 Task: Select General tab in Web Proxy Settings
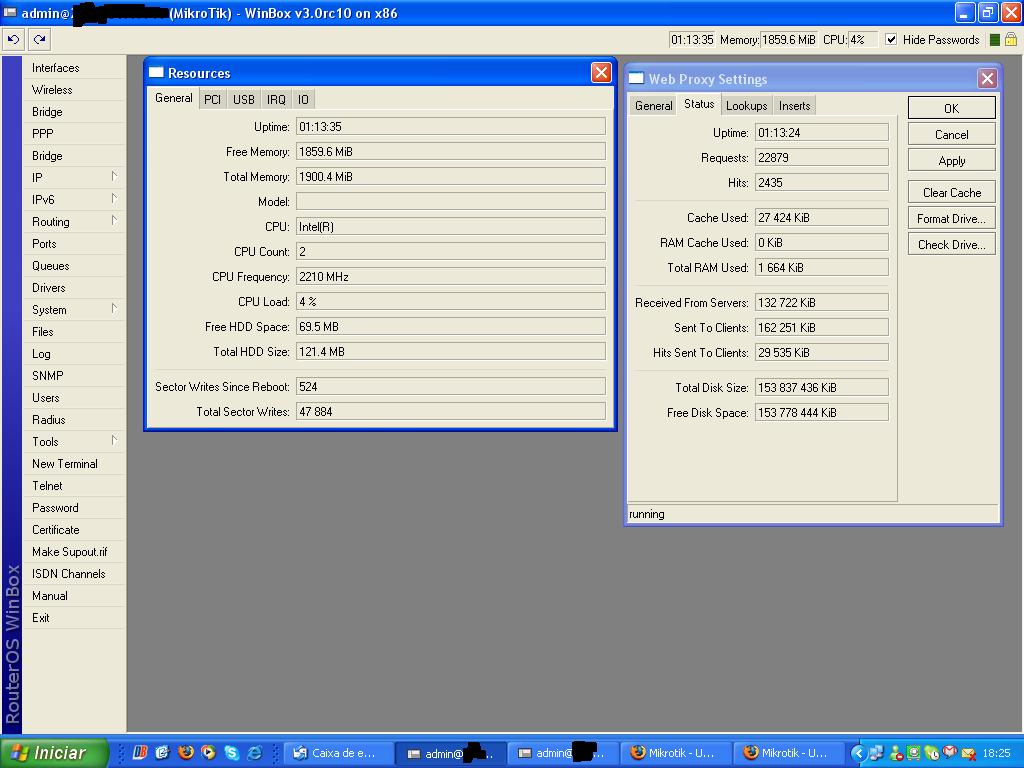[653, 106]
